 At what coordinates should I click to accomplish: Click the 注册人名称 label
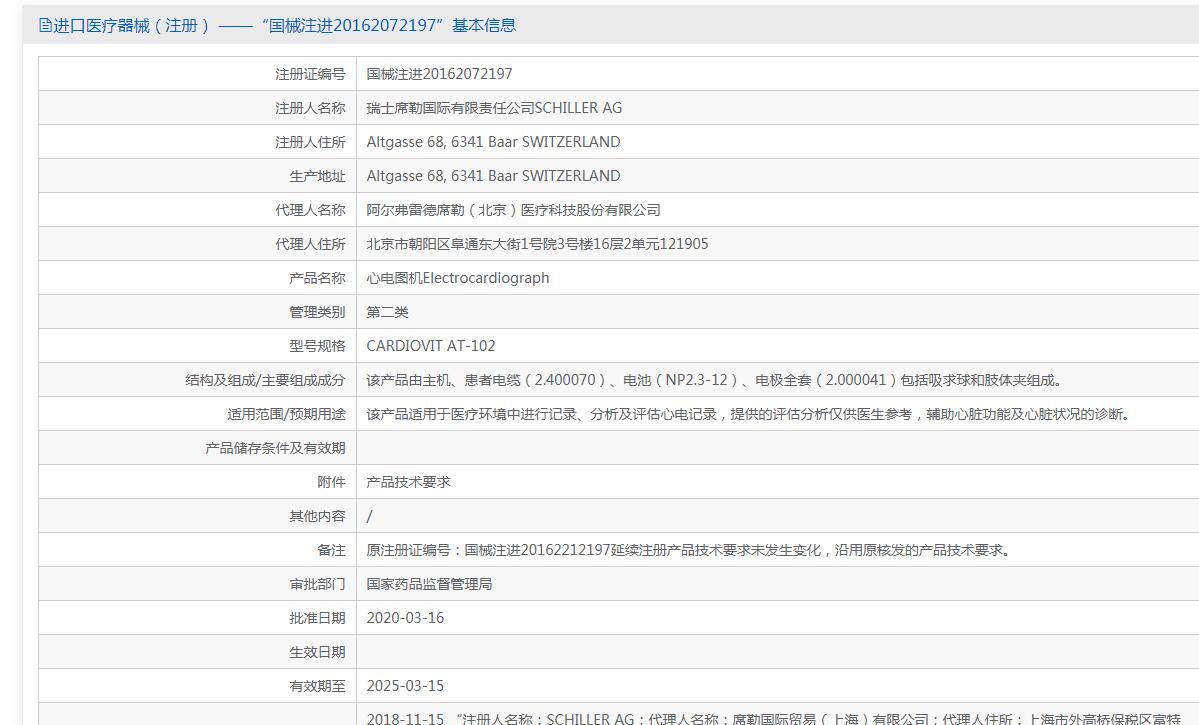(310, 108)
